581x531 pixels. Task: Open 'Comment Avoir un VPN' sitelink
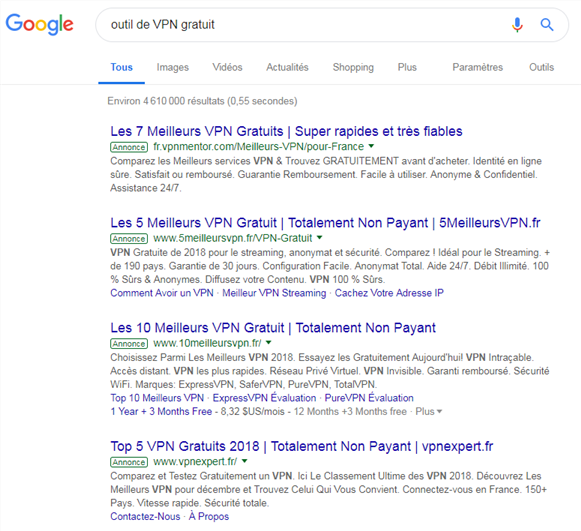(162, 293)
